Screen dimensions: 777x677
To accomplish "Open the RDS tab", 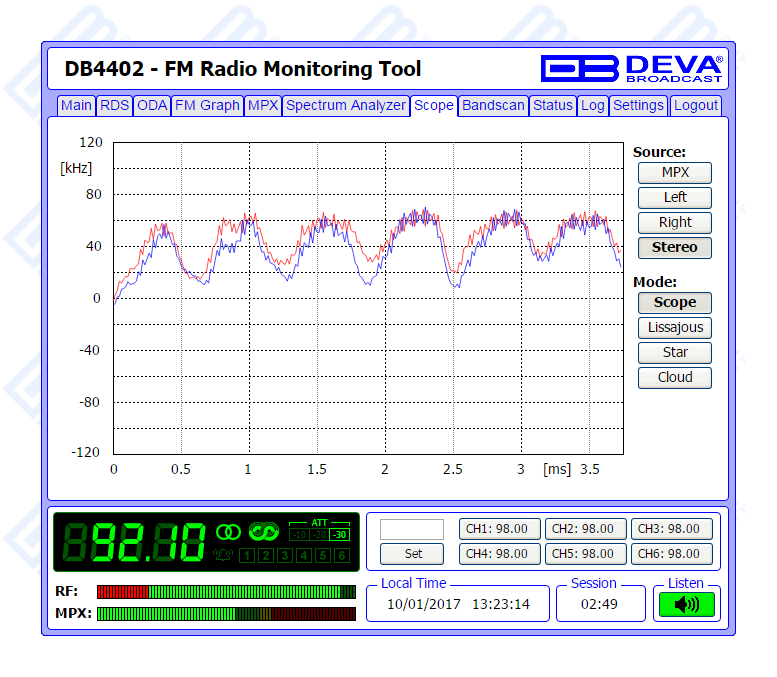I will [x=115, y=105].
